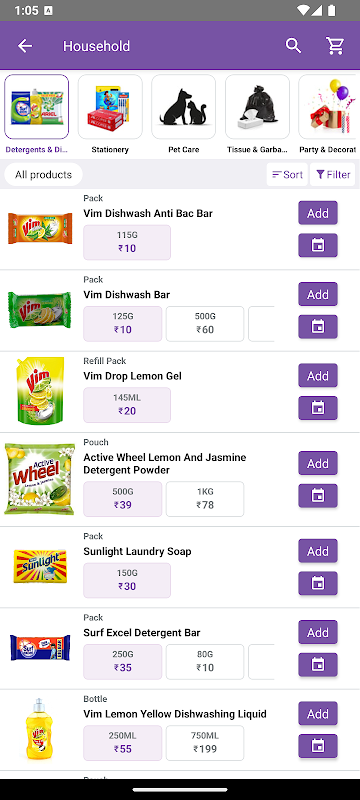Tap calendar icon for Vim Drop Lemon Gel
Screen dimensions: 360x800
coord(318,408)
